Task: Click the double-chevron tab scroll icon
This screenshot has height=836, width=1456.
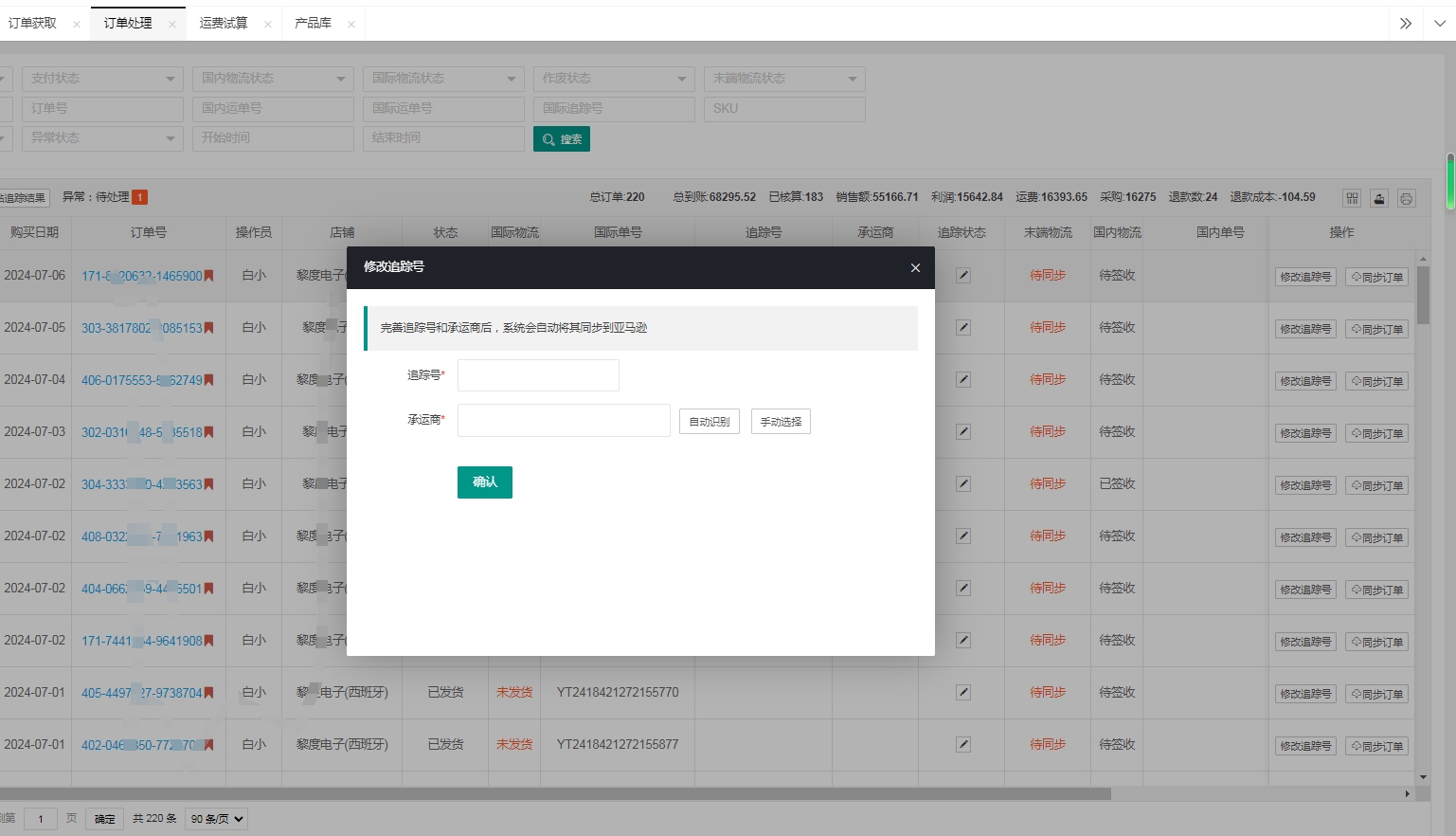Action: [1406, 24]
